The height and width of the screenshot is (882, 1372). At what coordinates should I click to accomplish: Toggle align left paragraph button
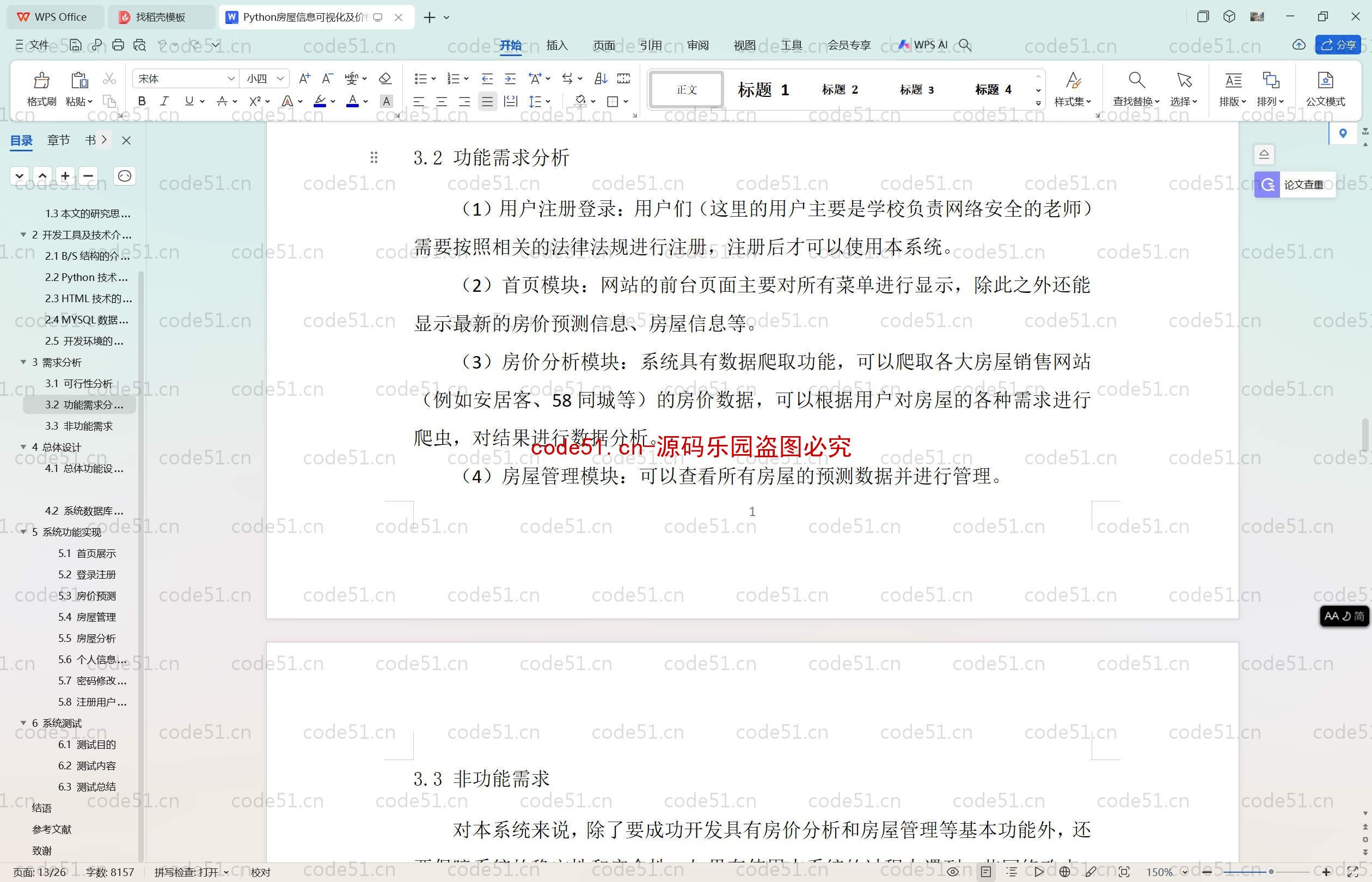(x=419, y=102)
